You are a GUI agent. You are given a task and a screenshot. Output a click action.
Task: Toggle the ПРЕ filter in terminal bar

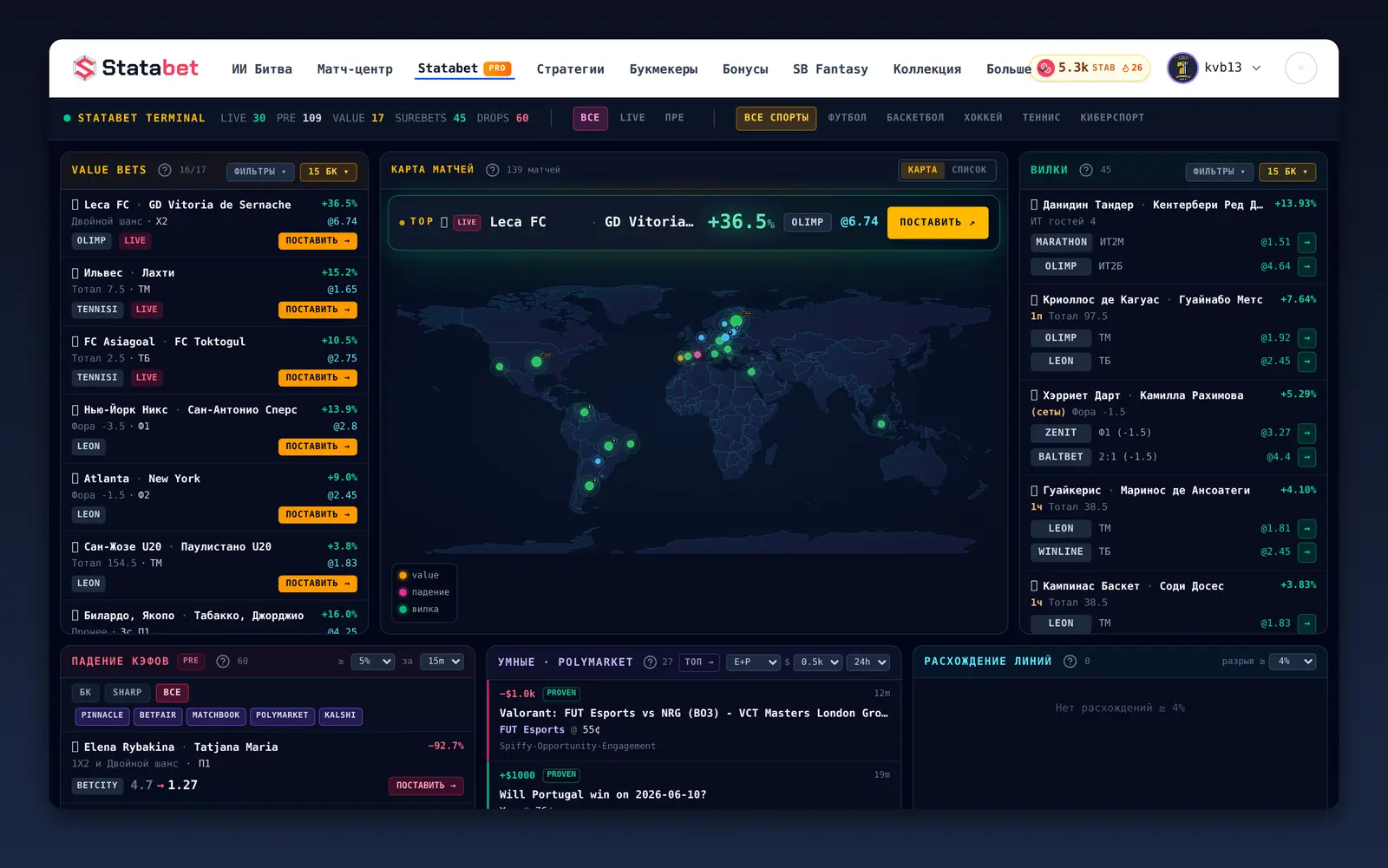tap(674, 118)
